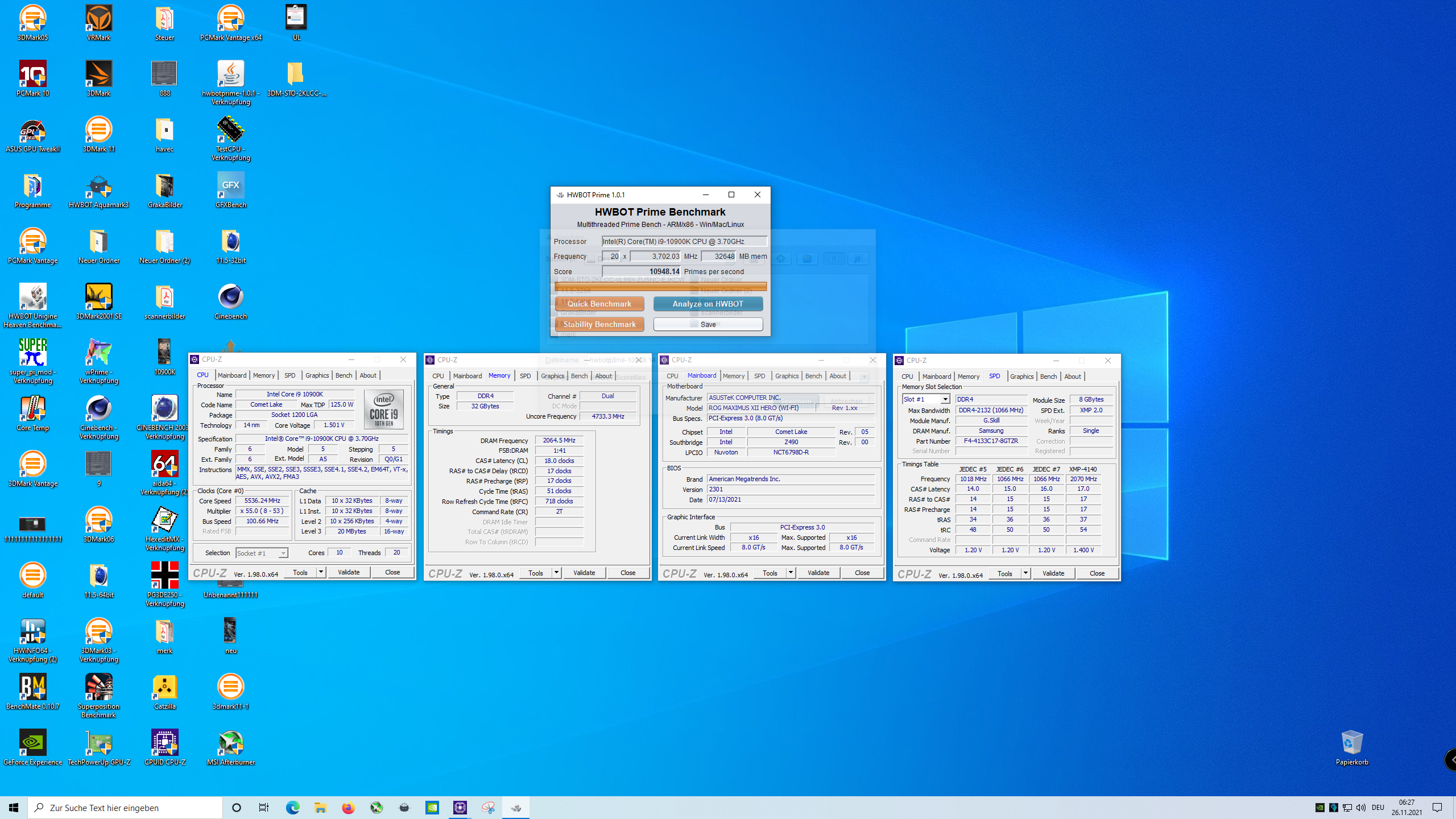Select Bench tab in first CPU-Z window

(x=344, y=375)
